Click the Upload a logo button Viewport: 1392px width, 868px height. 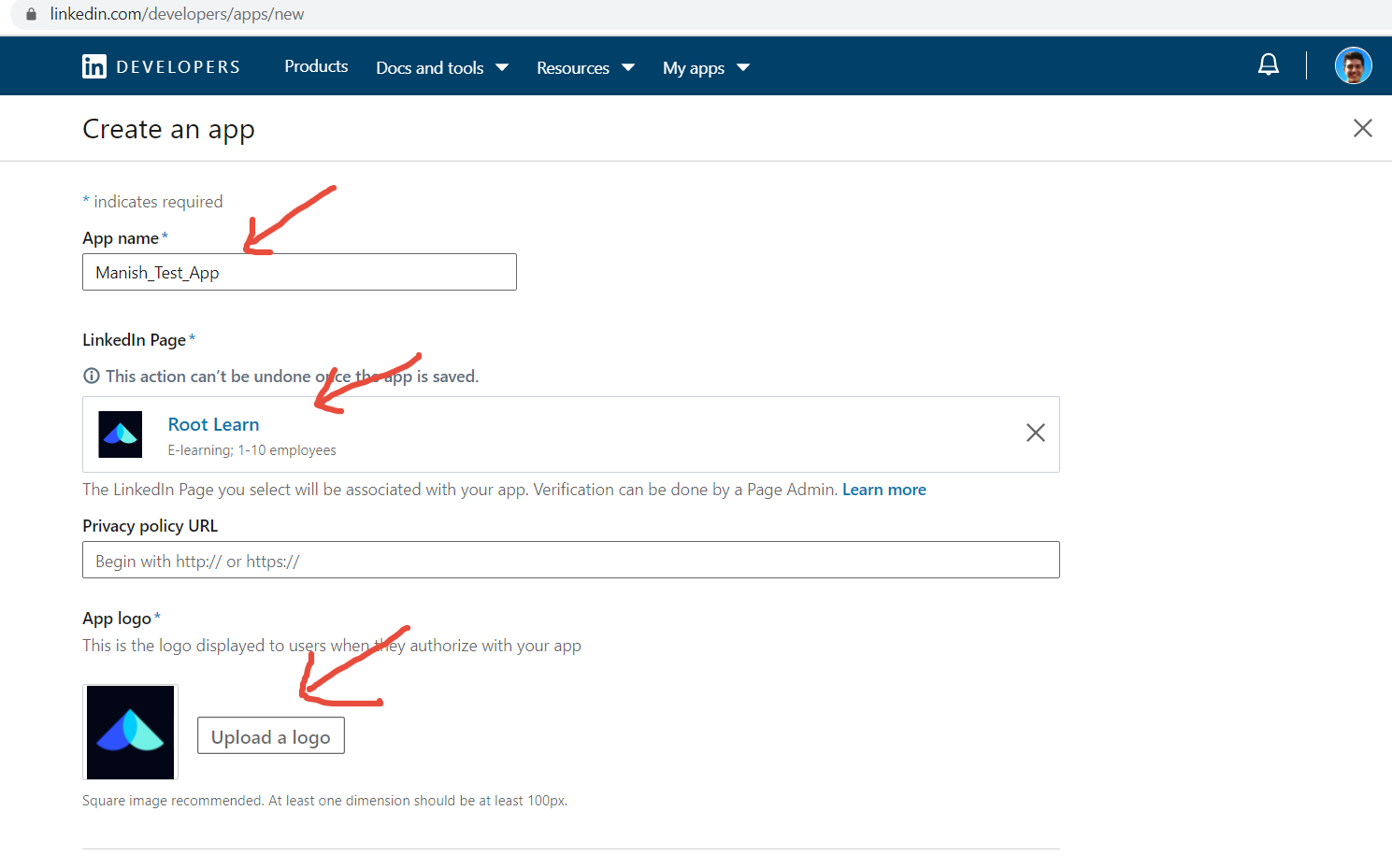271,735
